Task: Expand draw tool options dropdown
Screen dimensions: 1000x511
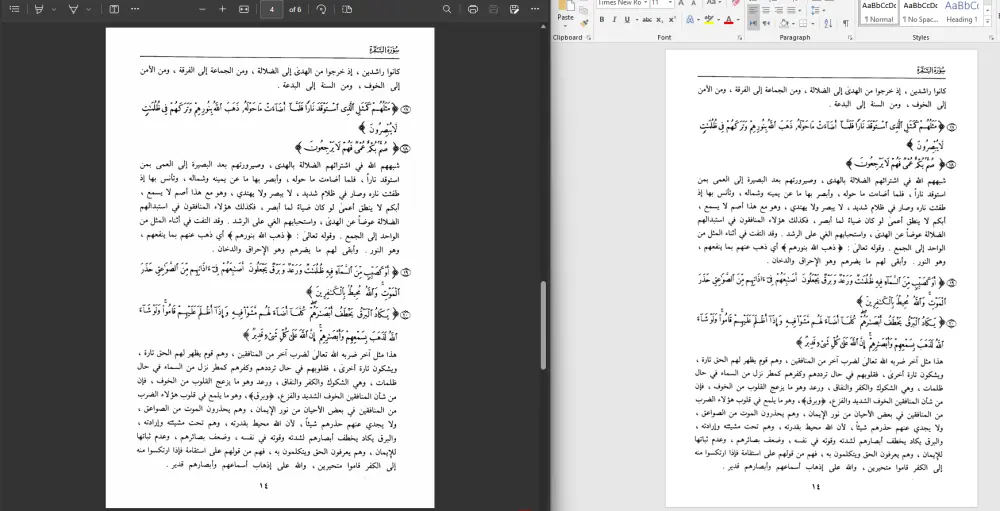Action: 89,10
